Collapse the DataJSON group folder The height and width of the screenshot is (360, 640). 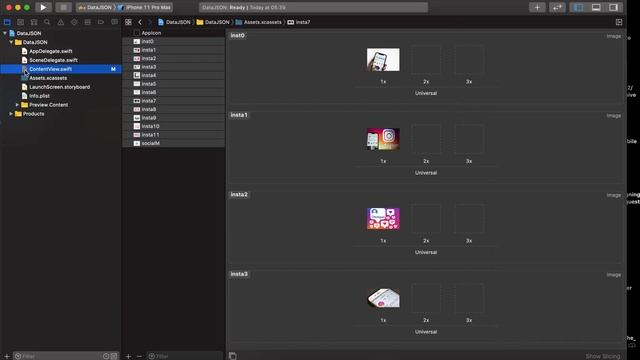(11, 42)
